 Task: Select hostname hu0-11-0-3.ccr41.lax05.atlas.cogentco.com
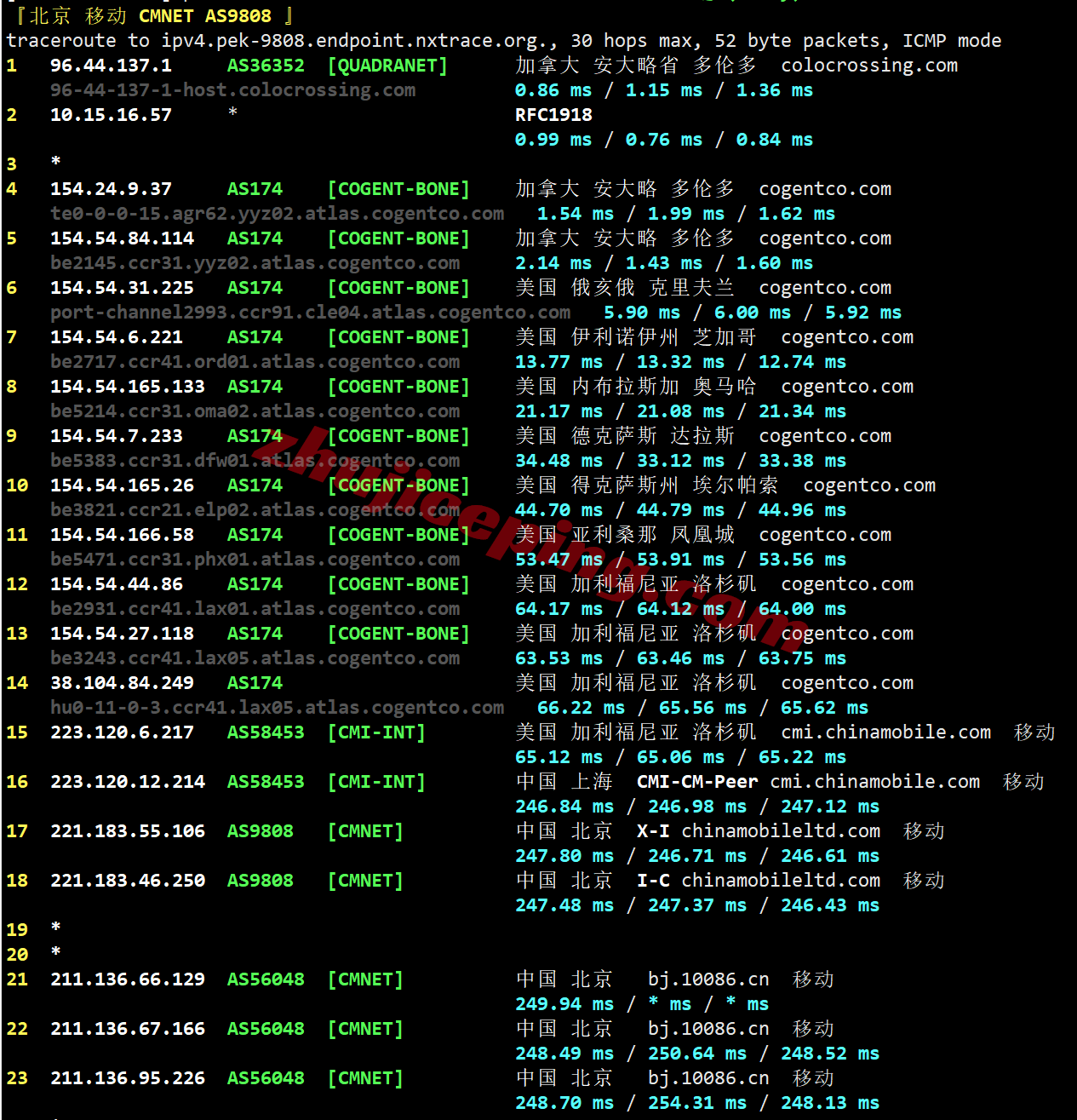pyautogui.click(x=277, y=708)
